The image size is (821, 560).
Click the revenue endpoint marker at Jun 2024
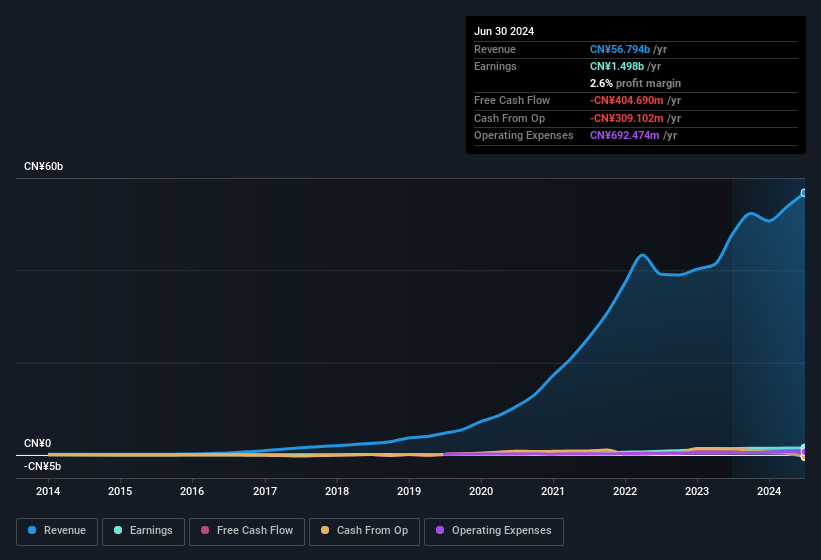(804, 193)
